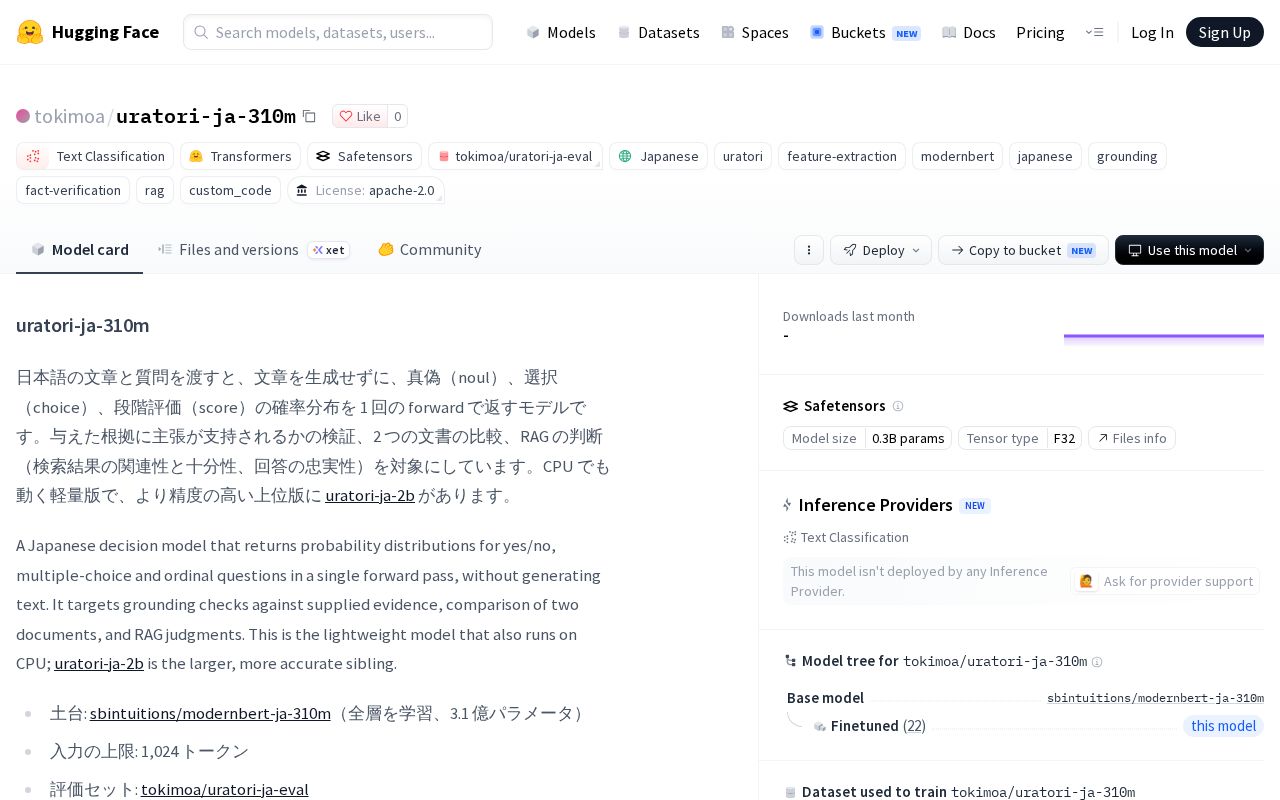Viewport: 1280px width, 800px height.
Task: Open the apache-2.0 license tag
Action: tap(366, 190)
